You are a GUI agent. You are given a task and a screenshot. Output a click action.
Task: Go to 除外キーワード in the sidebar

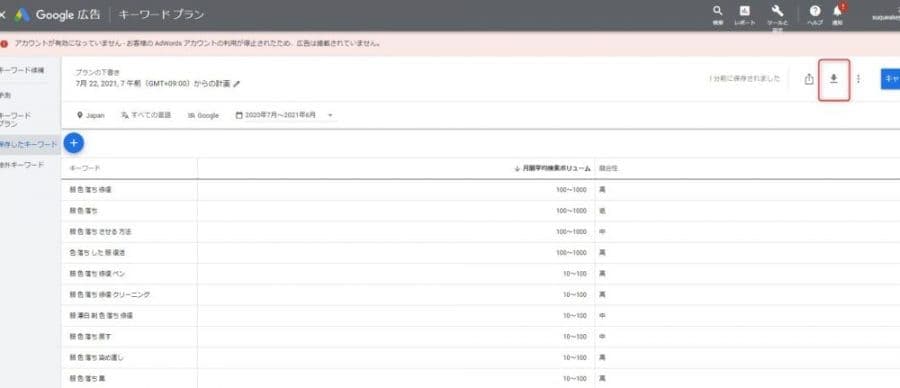22,165
